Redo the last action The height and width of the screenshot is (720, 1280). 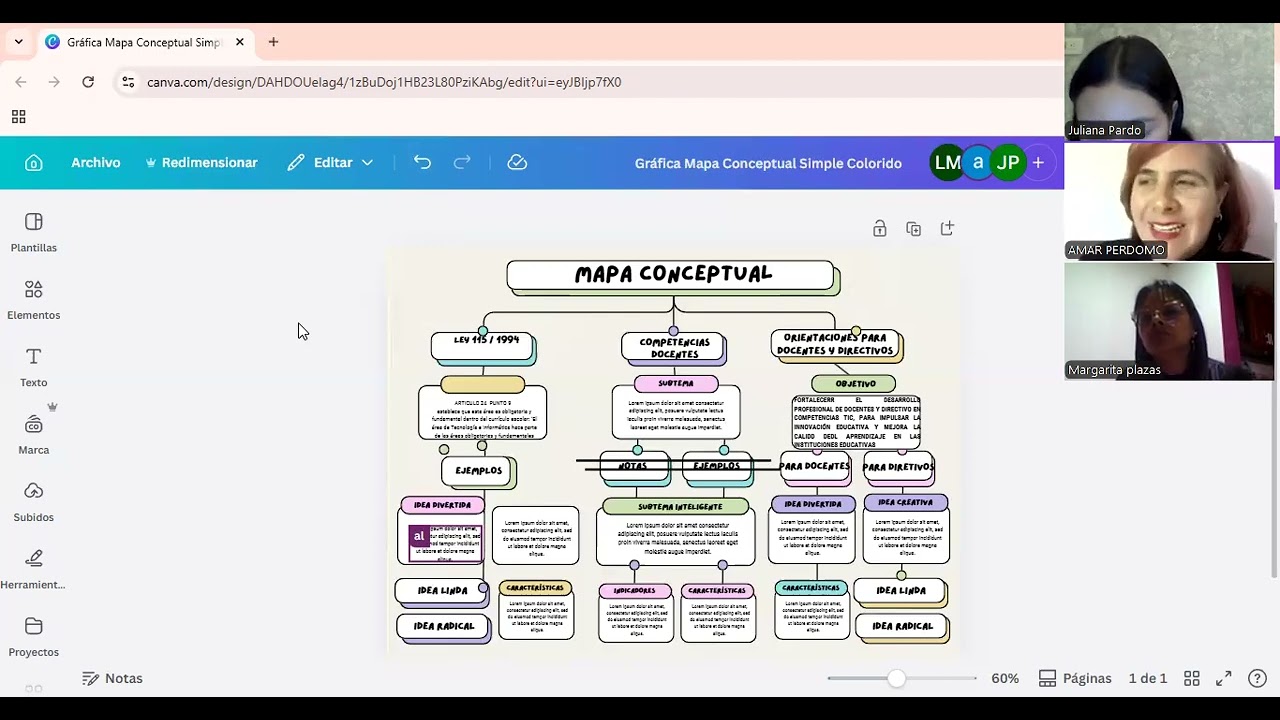[462, 162]
